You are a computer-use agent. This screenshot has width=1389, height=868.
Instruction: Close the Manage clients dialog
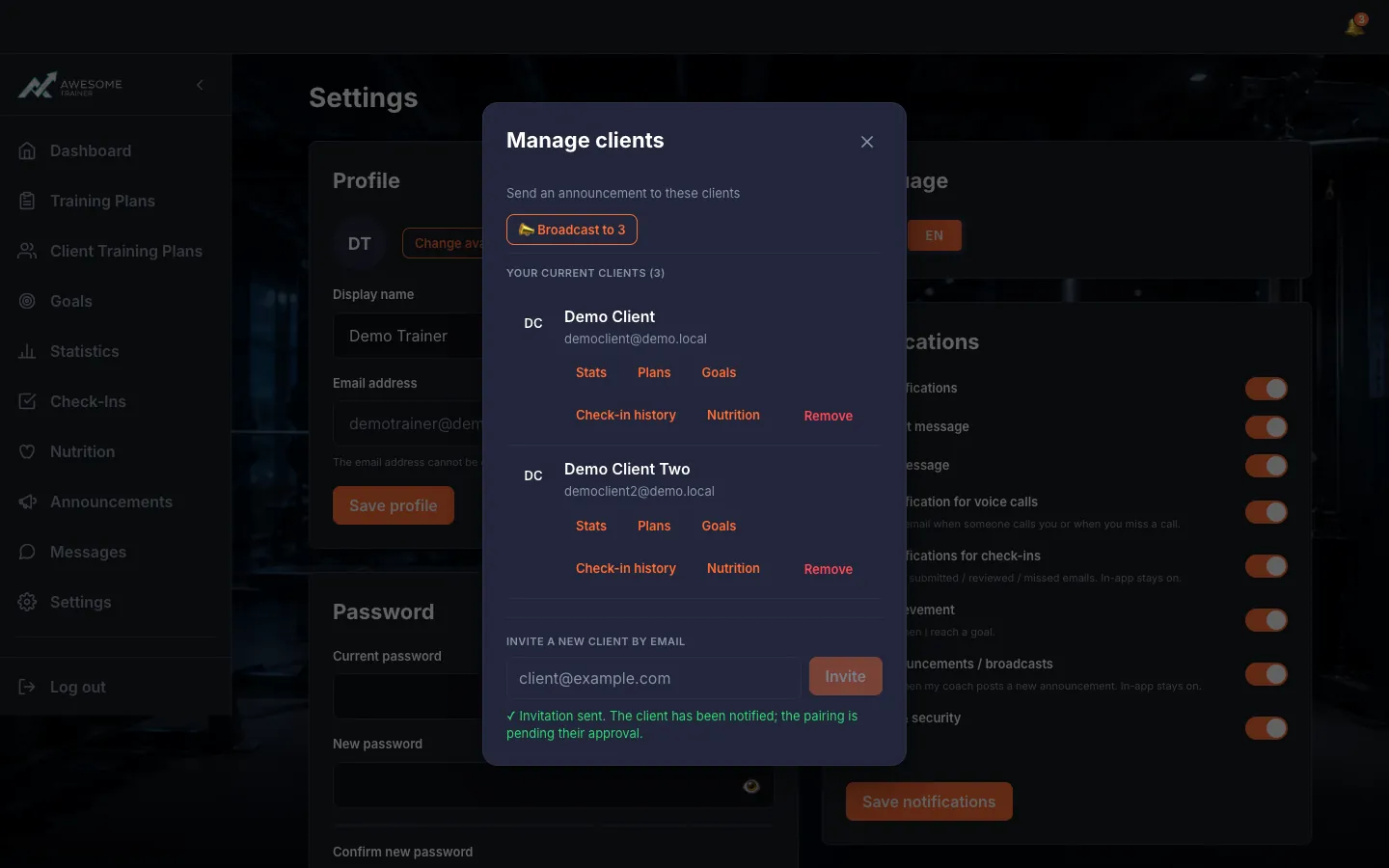point(867,142)
